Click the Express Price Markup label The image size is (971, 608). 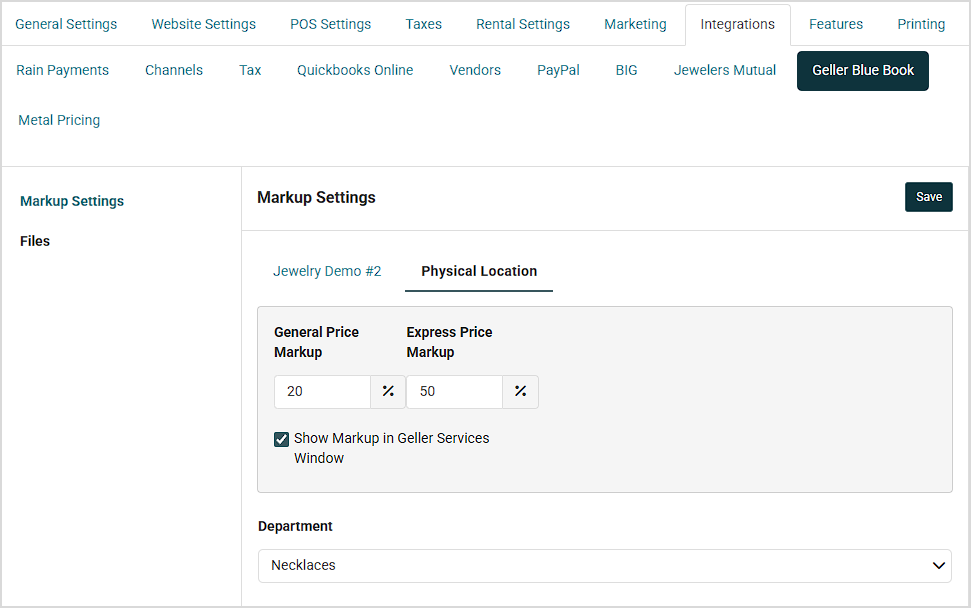pyautogui.click(x=450, y=342)
